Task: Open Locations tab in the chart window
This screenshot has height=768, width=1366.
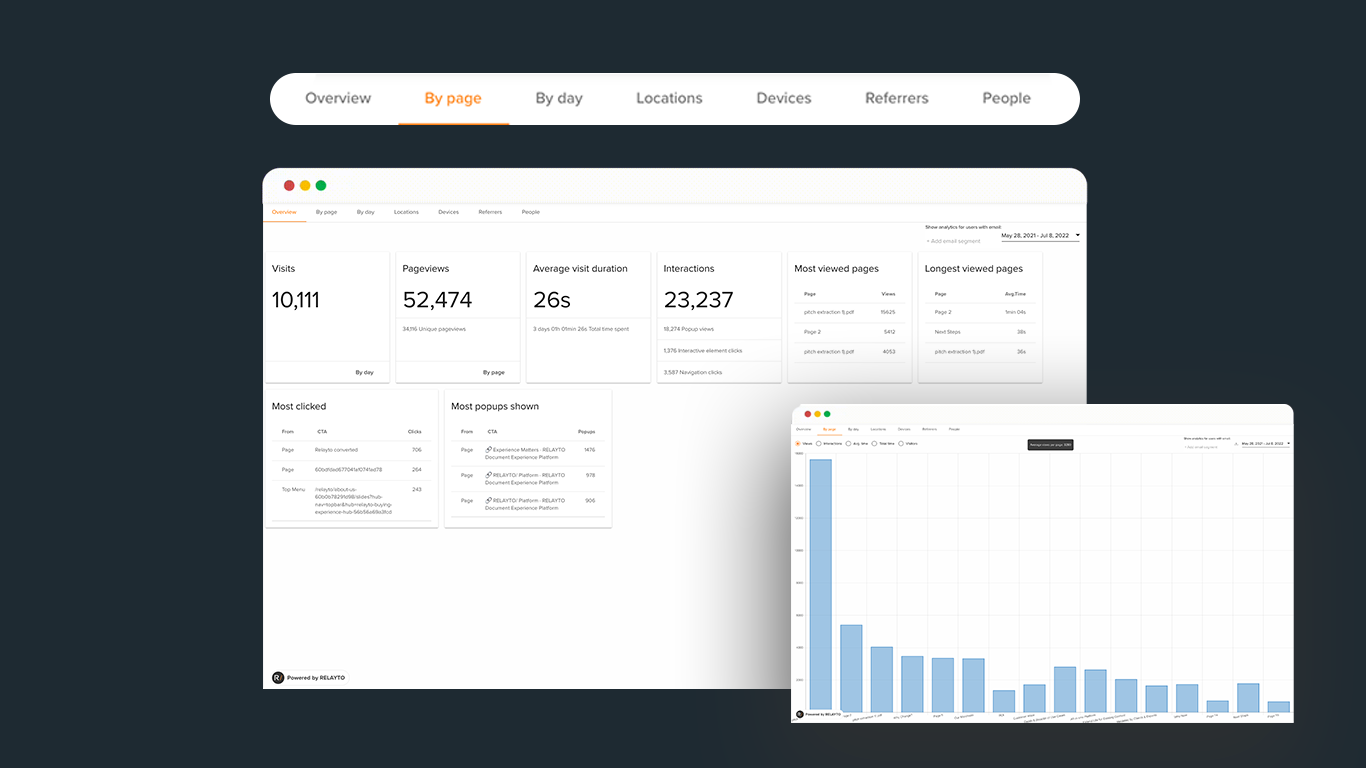Action: pyautogui.click(x=878, y=429)
